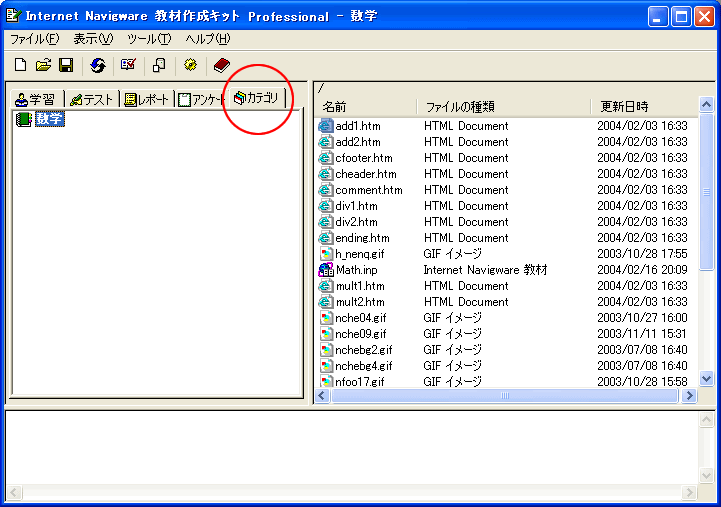The width and height of the screenshot is (721, 507).
Task: Select file mult1.htm
Action: [360, 286]
